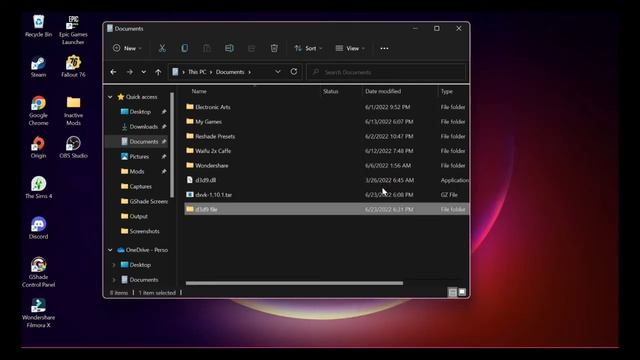This screenshot has height=360, width=640.
Task: Click This PC in the address breadcrumb
Action: pyautogui.click(x=197, y=72)
